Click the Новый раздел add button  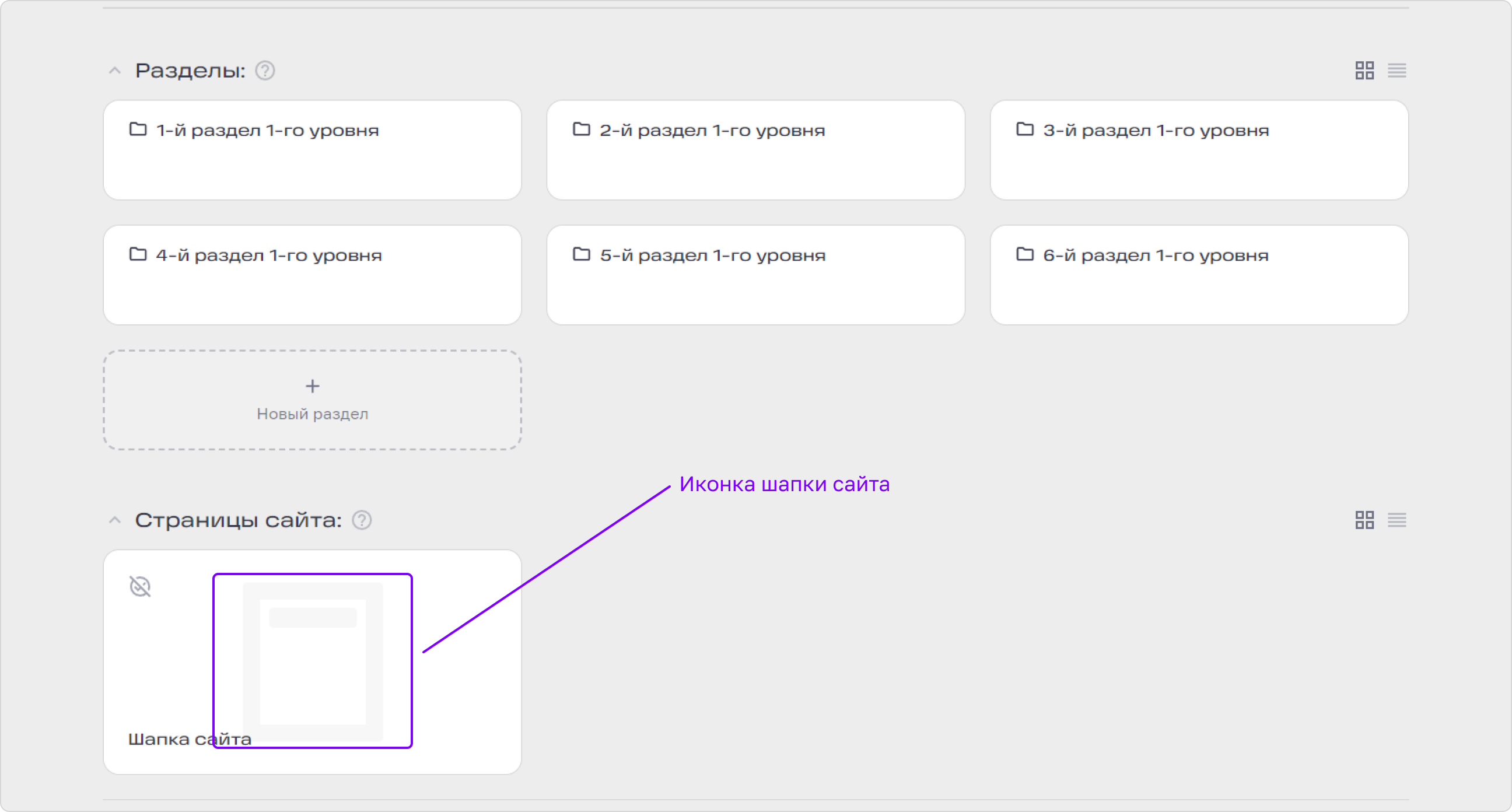click(312, 400)
